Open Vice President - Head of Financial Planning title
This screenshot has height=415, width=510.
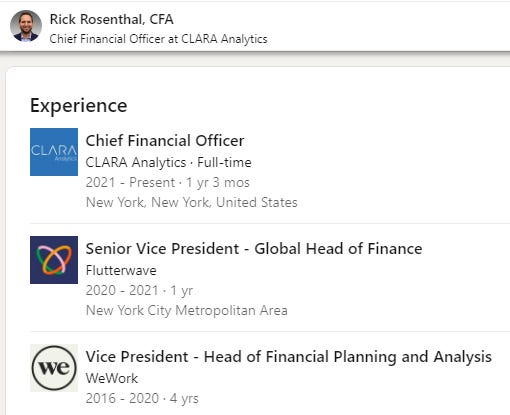pos(289,357)
